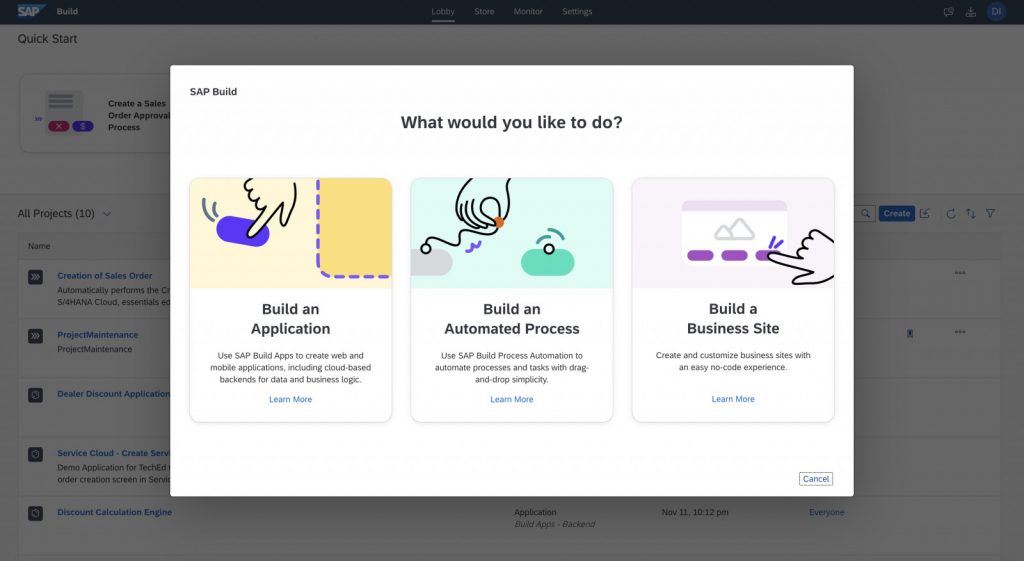Open the filter funnel icon
Viewport: 1024px width, 561px height.
(x=990, y=214)
